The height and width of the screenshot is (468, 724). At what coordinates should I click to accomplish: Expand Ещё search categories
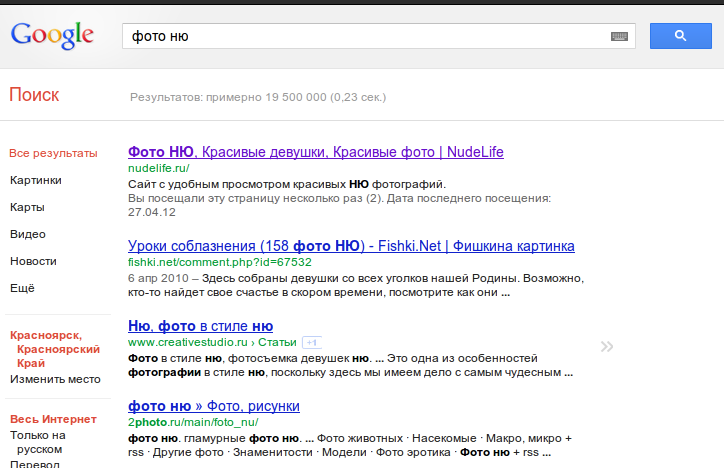coord(22,288)
